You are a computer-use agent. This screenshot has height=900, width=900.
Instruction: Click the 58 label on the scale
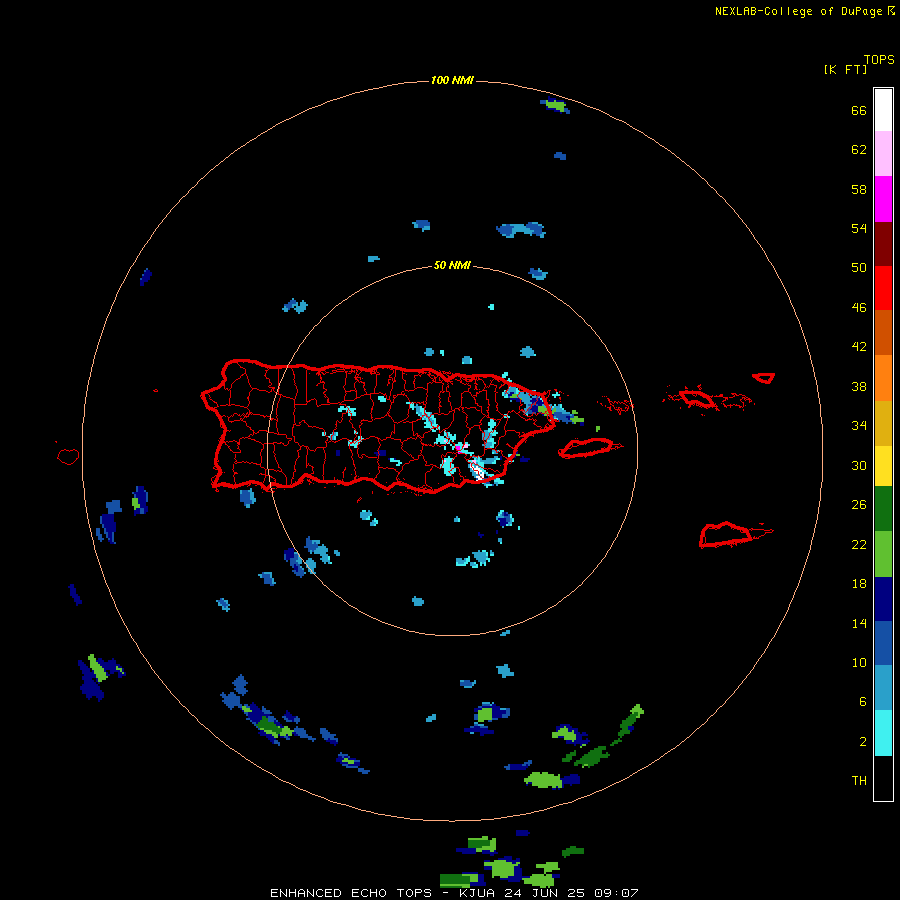click(x=859, y=189)
